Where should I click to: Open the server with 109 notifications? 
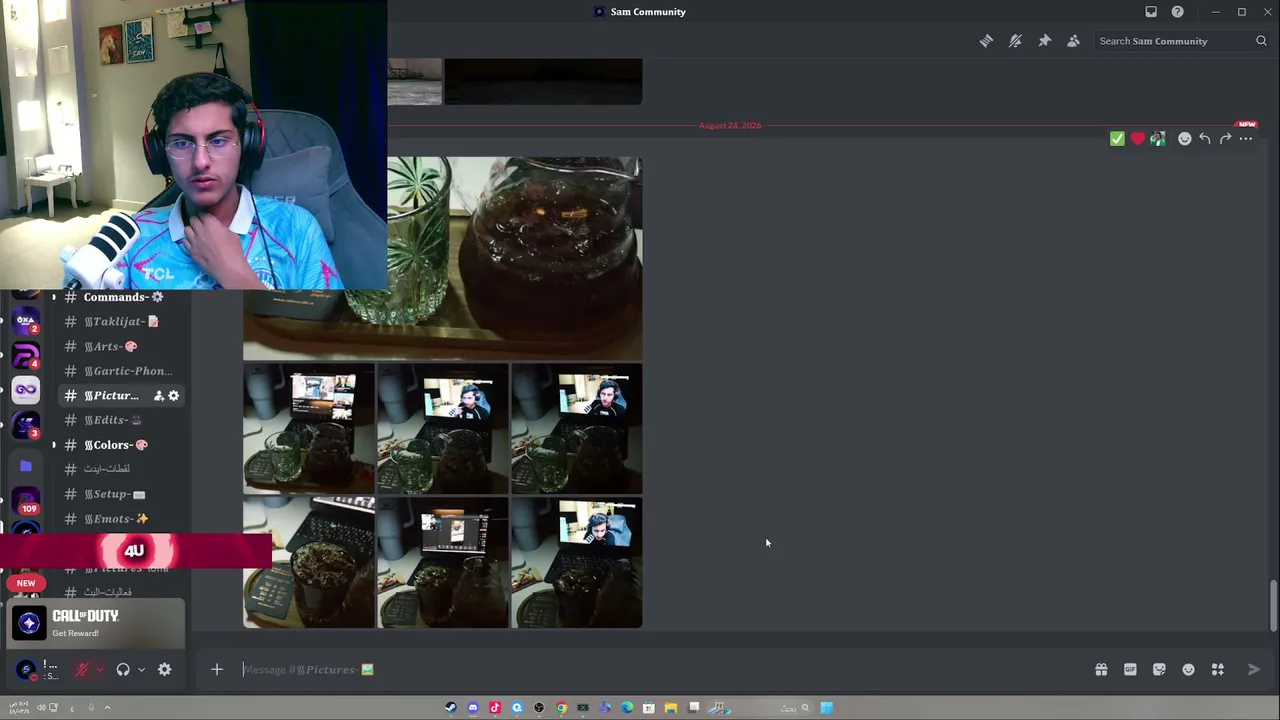pyautogui.click(x=26, y=501)
